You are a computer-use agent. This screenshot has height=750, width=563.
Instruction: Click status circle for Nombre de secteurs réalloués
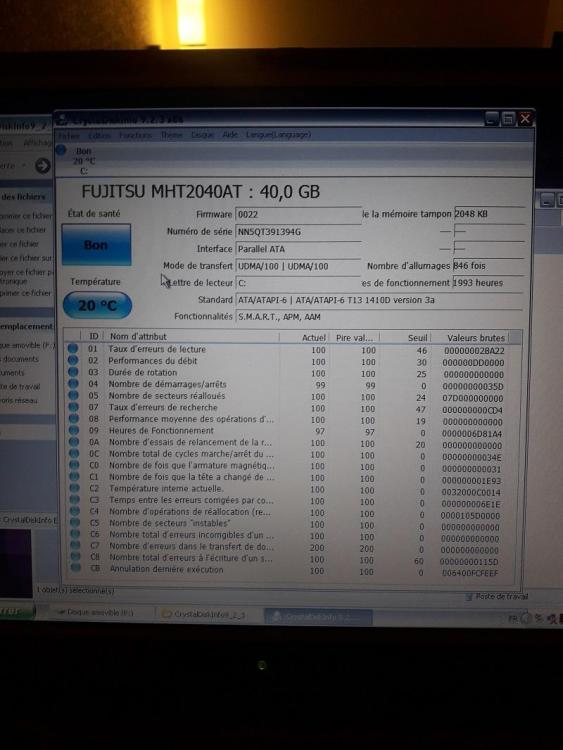coord(73,395)
